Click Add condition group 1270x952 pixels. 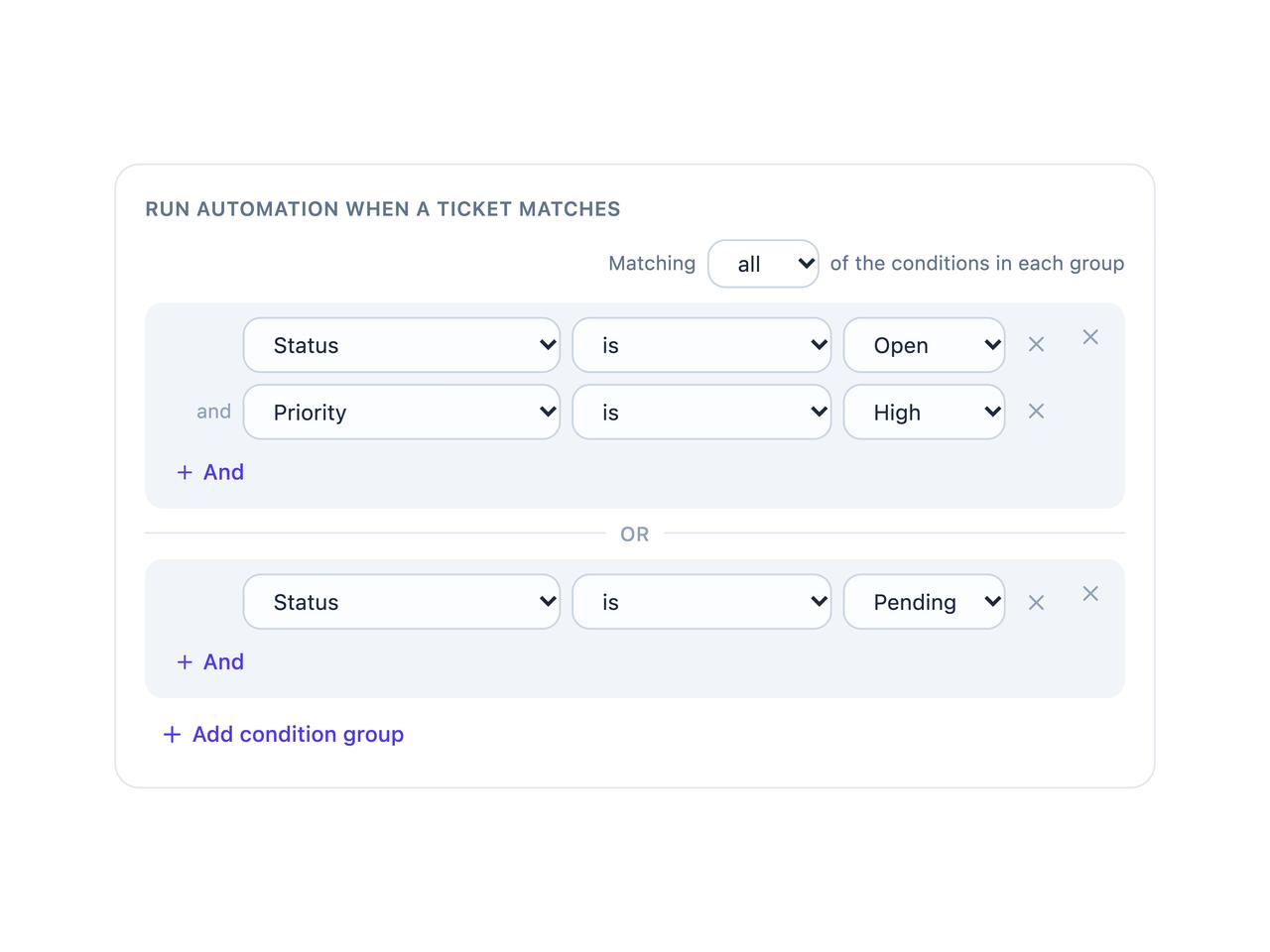click(284, 734)
